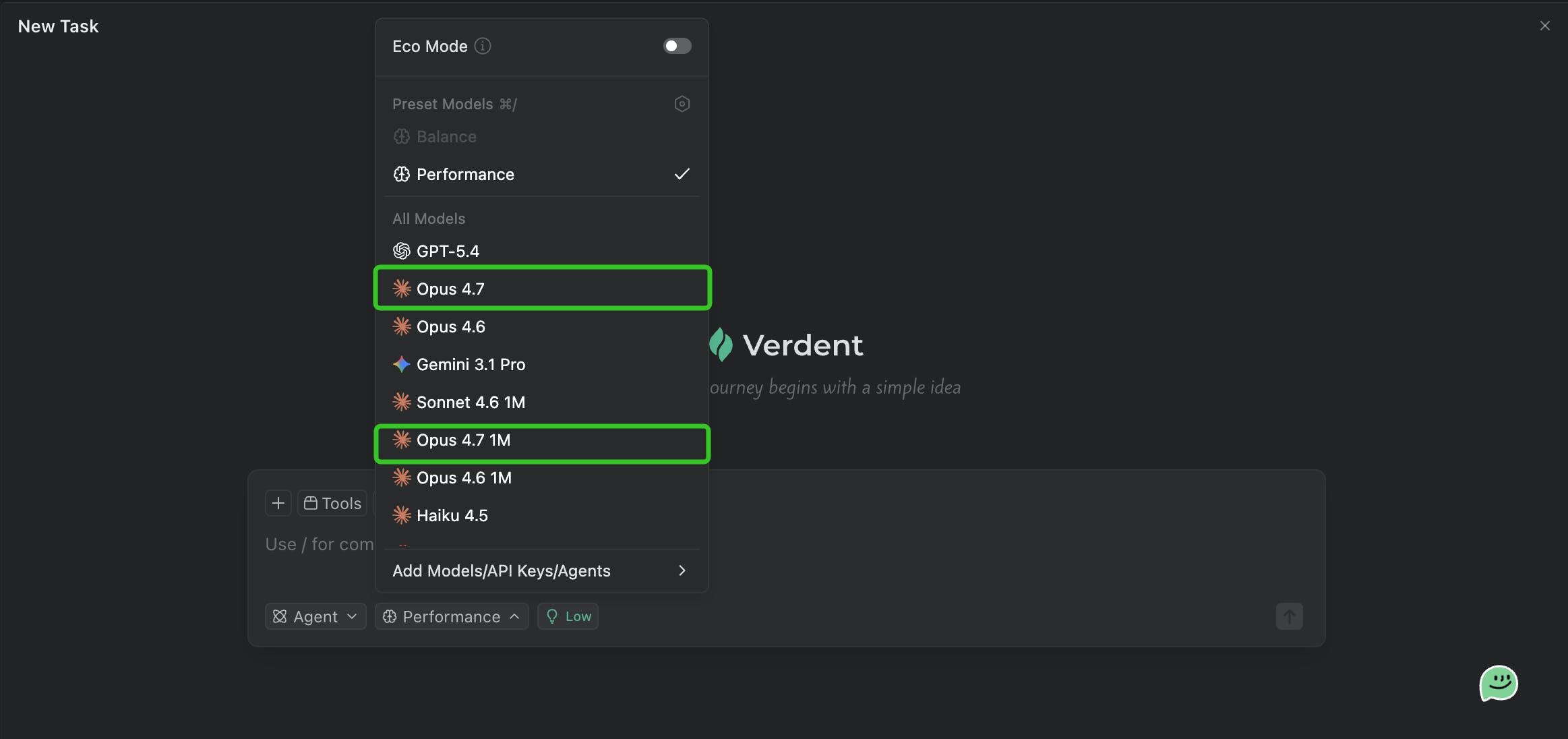Toggle the Low reasoning effort chip
This screenshot has height=739, width=1568.
pyautogui.click(x=568, y=616)
